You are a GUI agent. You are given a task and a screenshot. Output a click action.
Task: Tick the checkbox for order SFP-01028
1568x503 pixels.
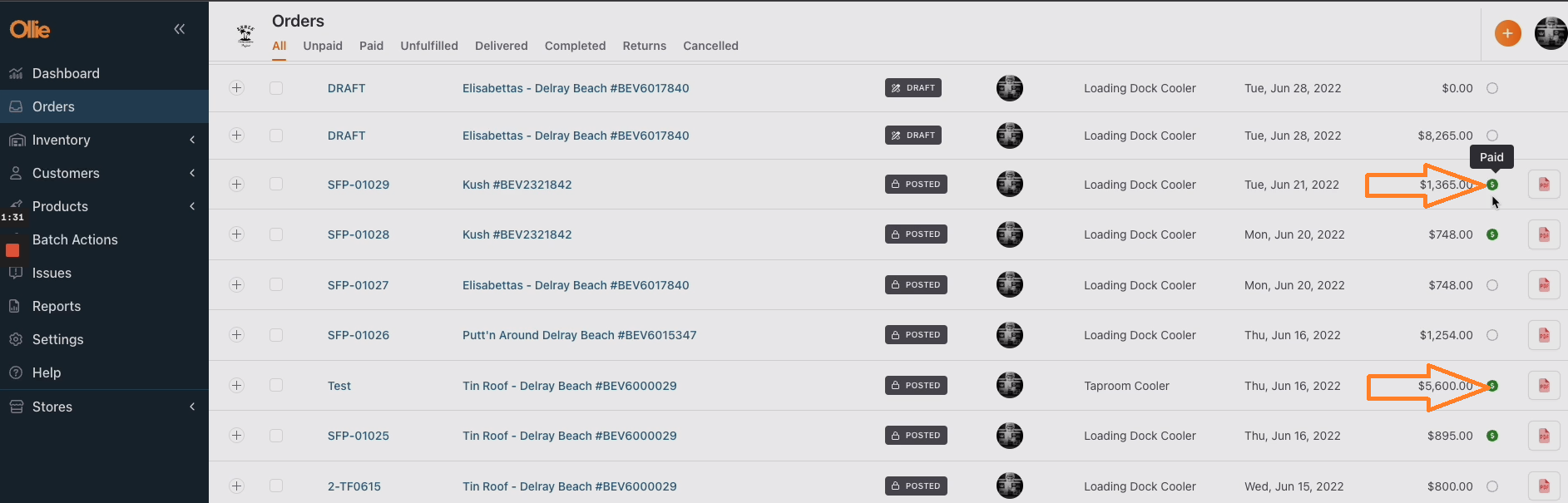276,234
